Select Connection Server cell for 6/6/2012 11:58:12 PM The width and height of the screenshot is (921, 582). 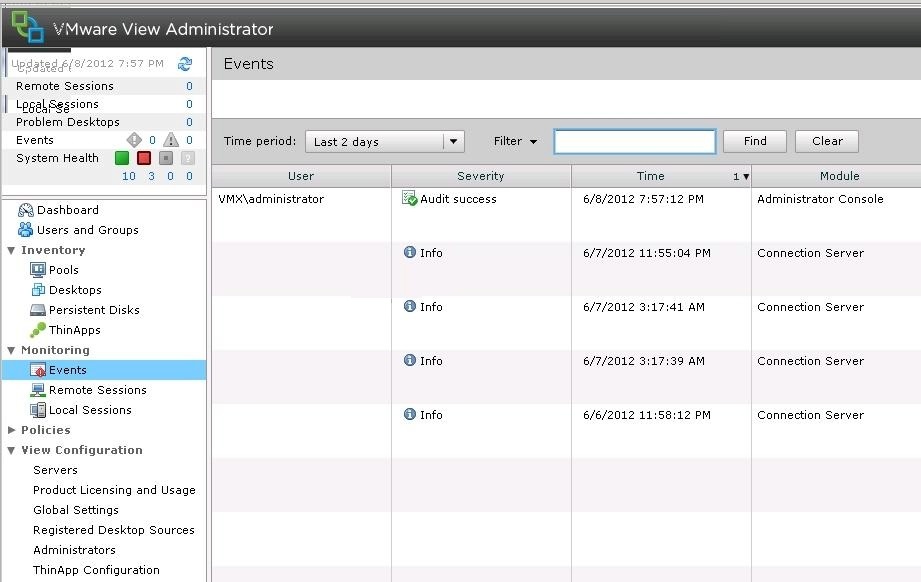811,415
